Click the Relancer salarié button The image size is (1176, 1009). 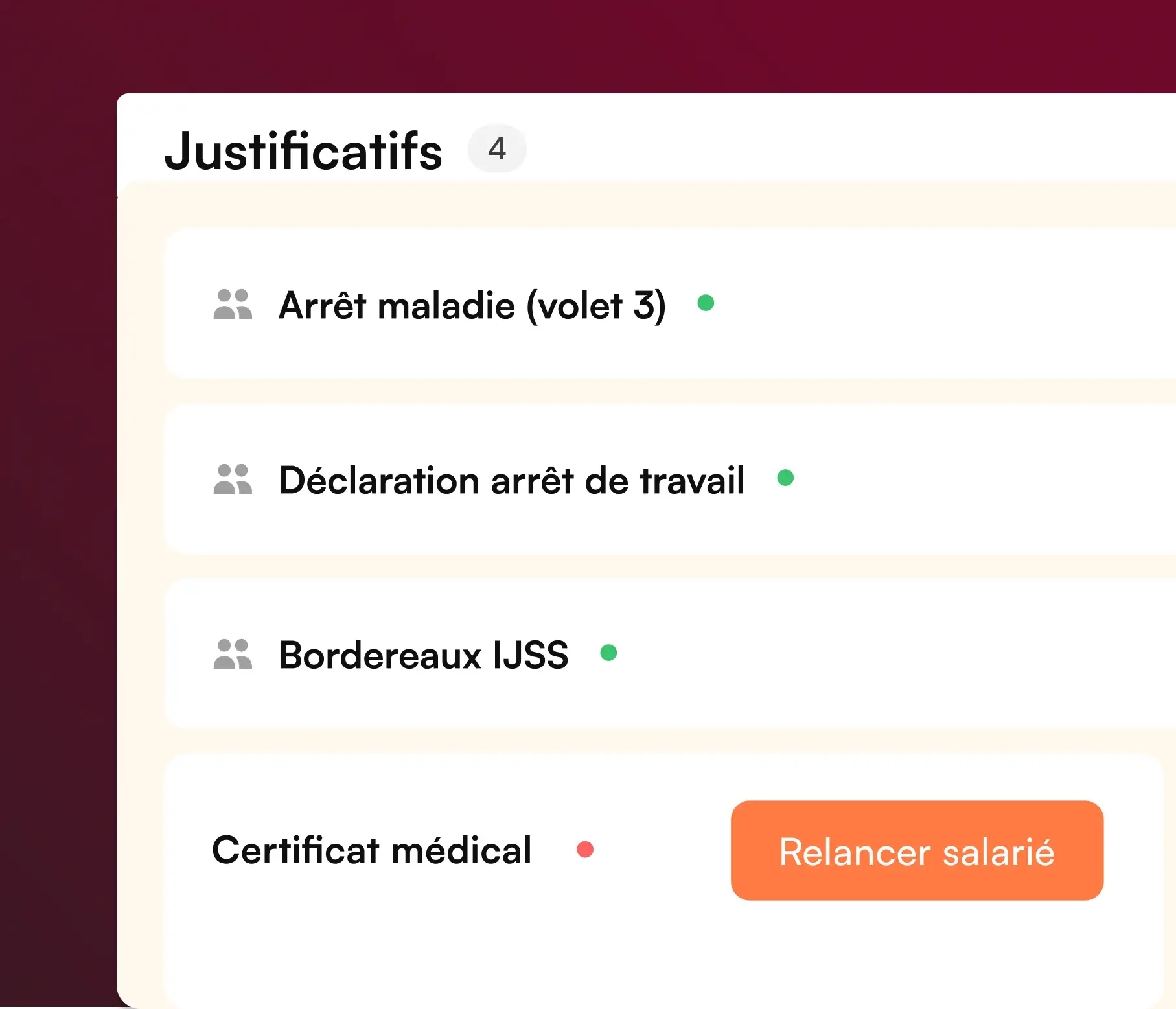pos(917,850)
